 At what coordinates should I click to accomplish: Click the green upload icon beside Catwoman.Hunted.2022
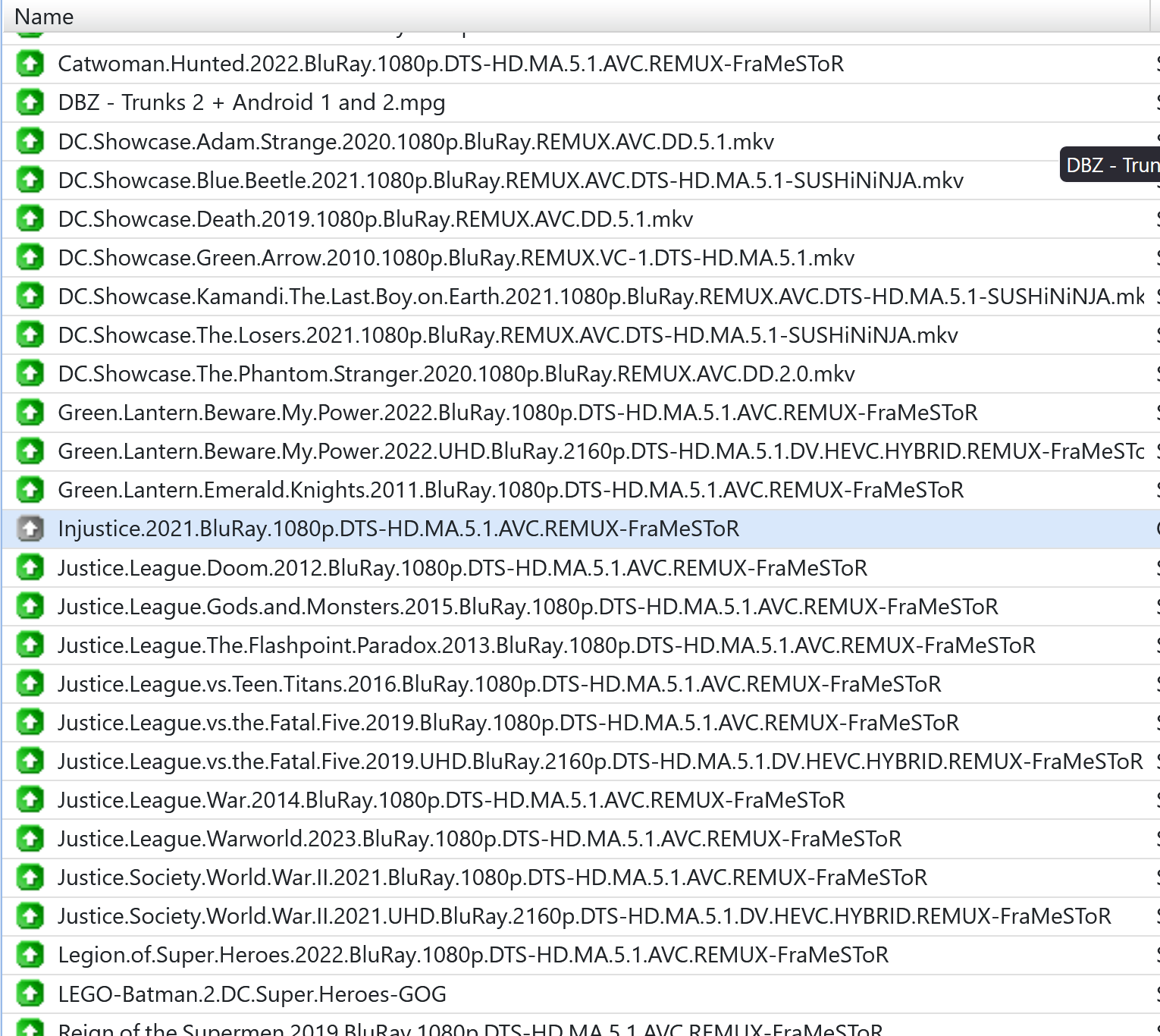point(30,64)
